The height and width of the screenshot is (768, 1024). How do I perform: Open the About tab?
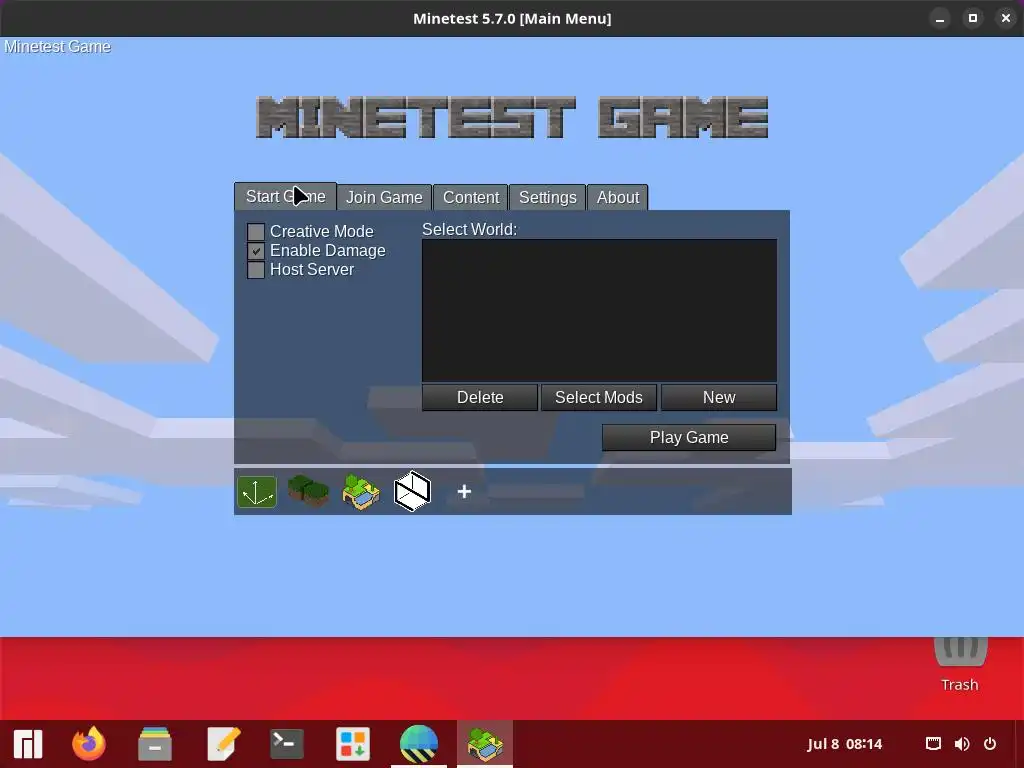pos(618,197)
